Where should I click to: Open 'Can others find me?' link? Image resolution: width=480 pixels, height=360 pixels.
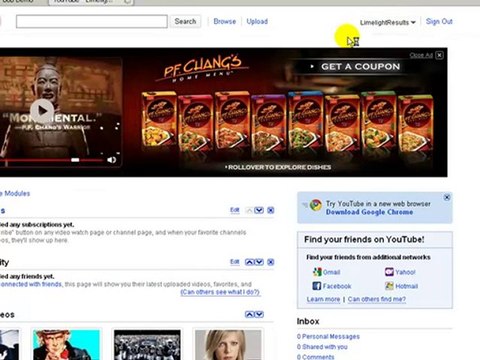point(377,299)
